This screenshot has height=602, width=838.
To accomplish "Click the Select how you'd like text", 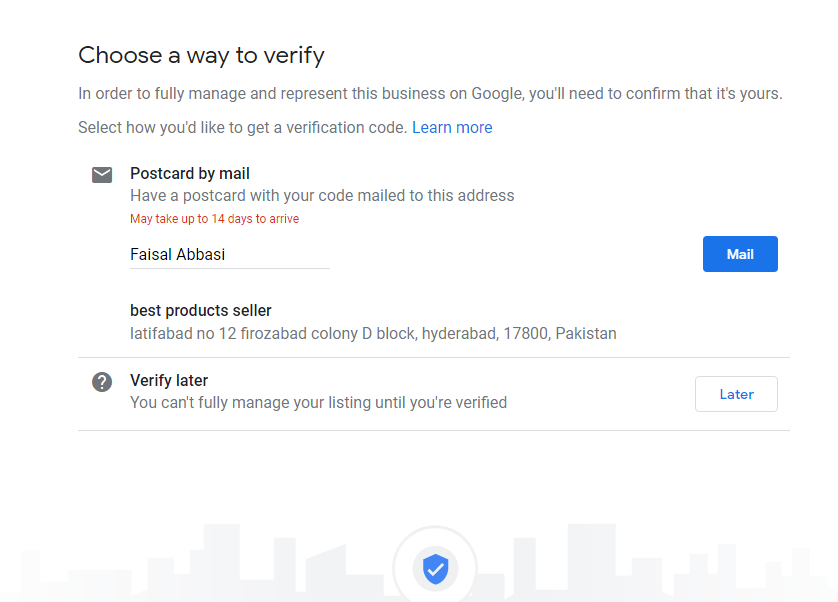I will point(243,127).
